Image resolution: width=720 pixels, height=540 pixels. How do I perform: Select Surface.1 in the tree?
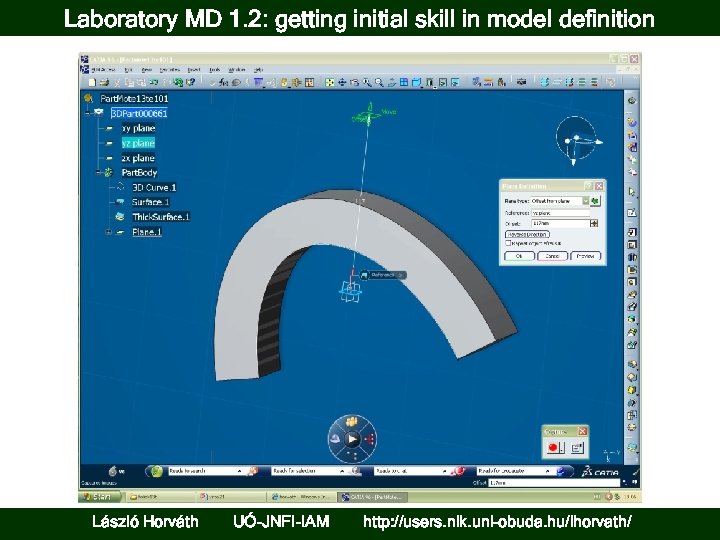coord(150,202)
